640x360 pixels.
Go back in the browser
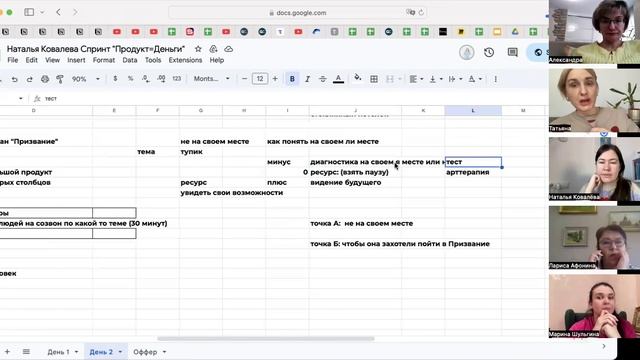[x=58, y=12]
